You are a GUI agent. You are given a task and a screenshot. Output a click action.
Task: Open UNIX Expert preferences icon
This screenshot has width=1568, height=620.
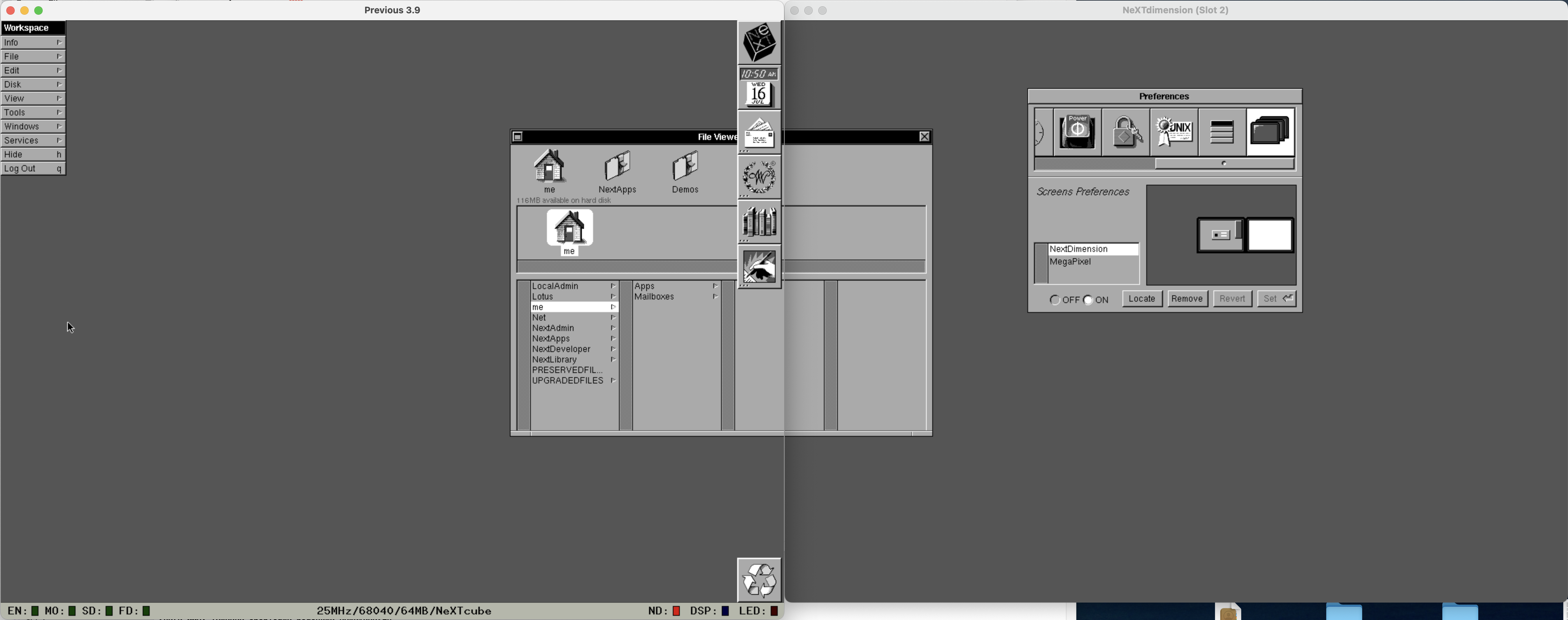1174,132
